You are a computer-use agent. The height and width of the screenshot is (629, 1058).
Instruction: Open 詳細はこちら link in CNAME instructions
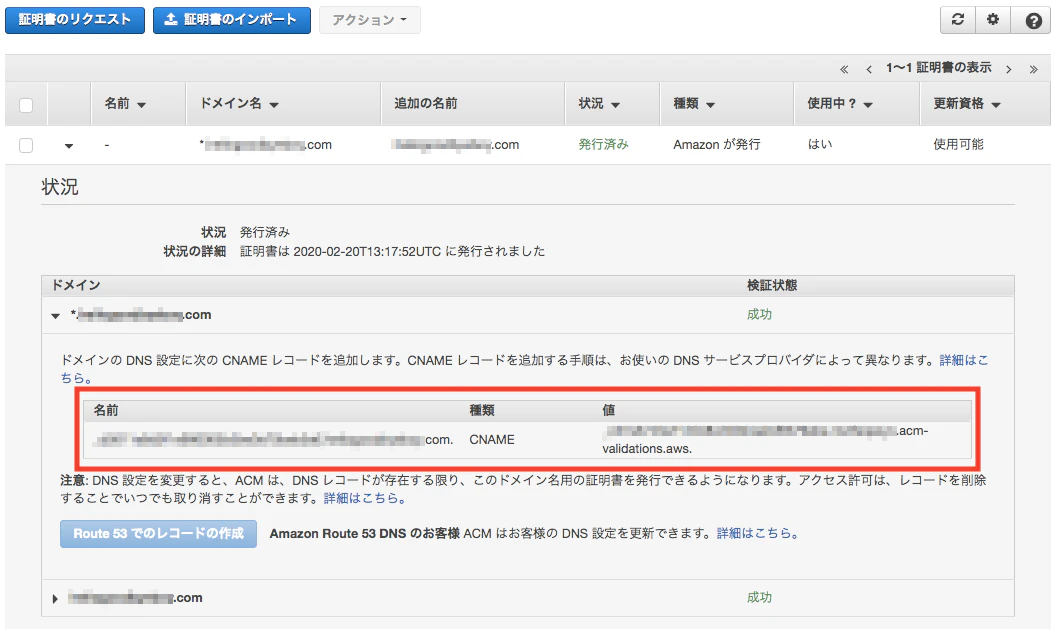[x=964, y=360]
